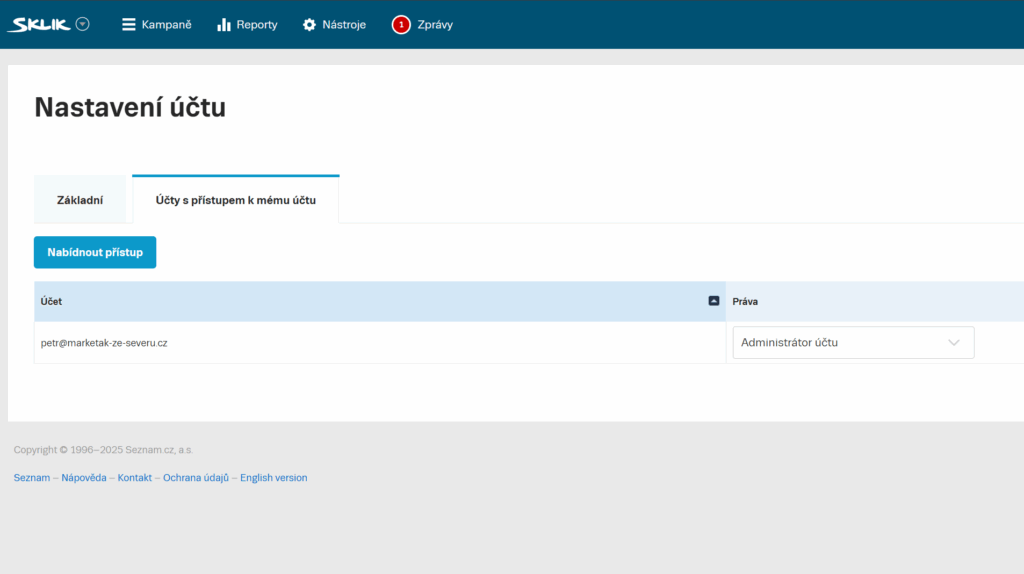
Task: Toggle sort arrow in the Účet column
Action: click(x=714, y=301)
